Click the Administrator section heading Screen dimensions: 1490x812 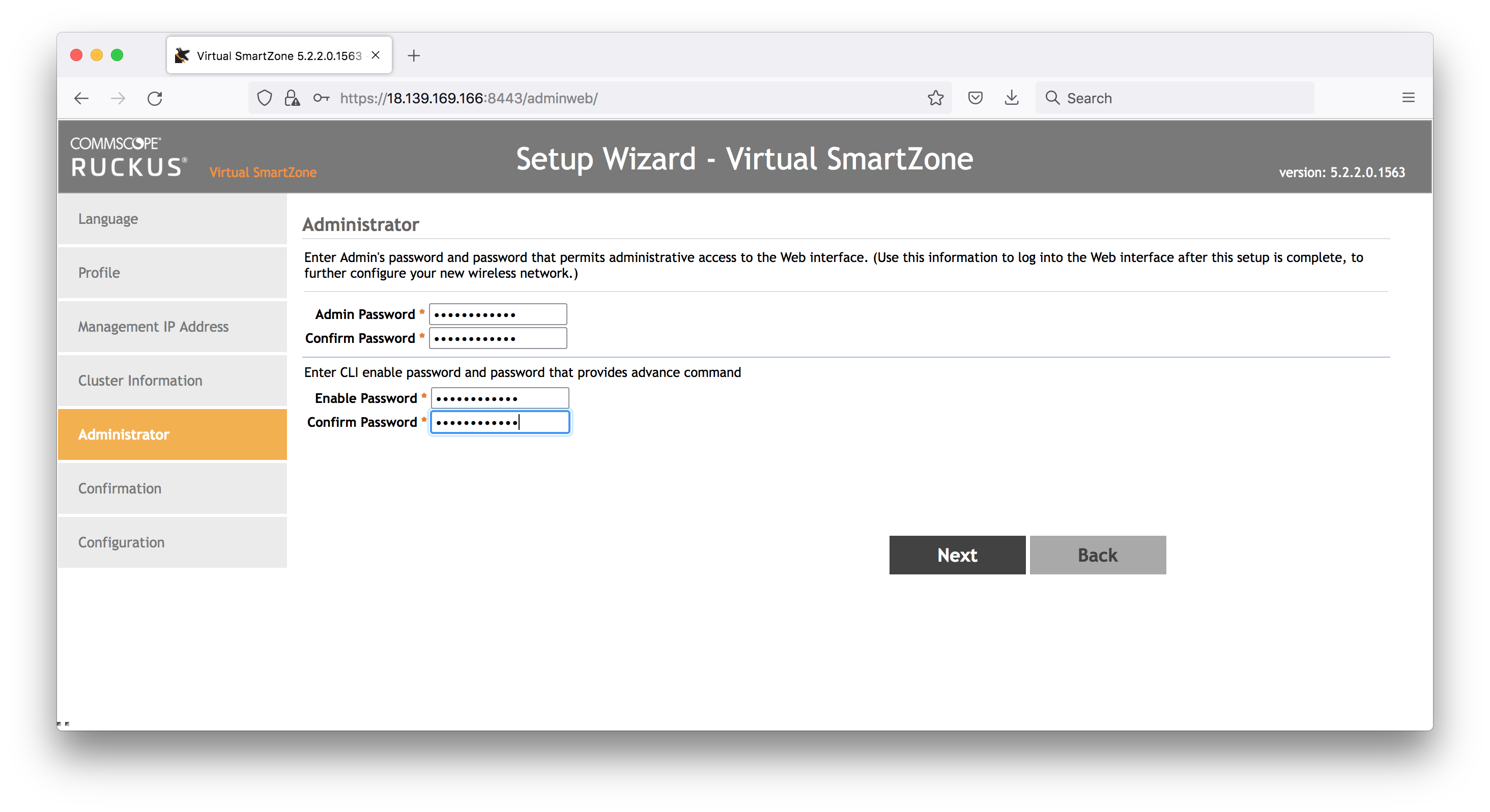(x=360, y=224)
